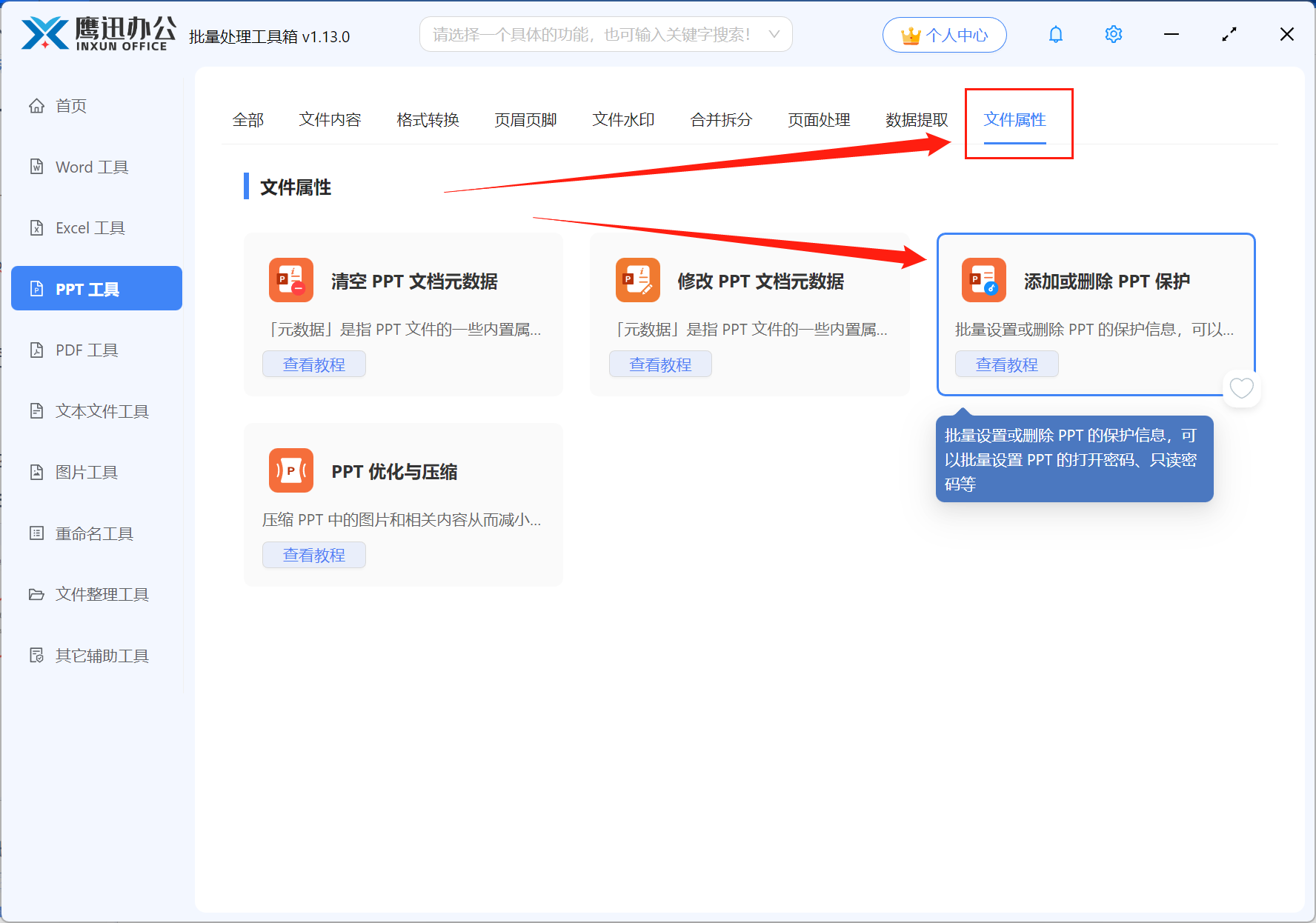Open 文件整理工具 from the sidebar
The width and height of the screenshot is (1316, 923).
(x=101, y=593)
